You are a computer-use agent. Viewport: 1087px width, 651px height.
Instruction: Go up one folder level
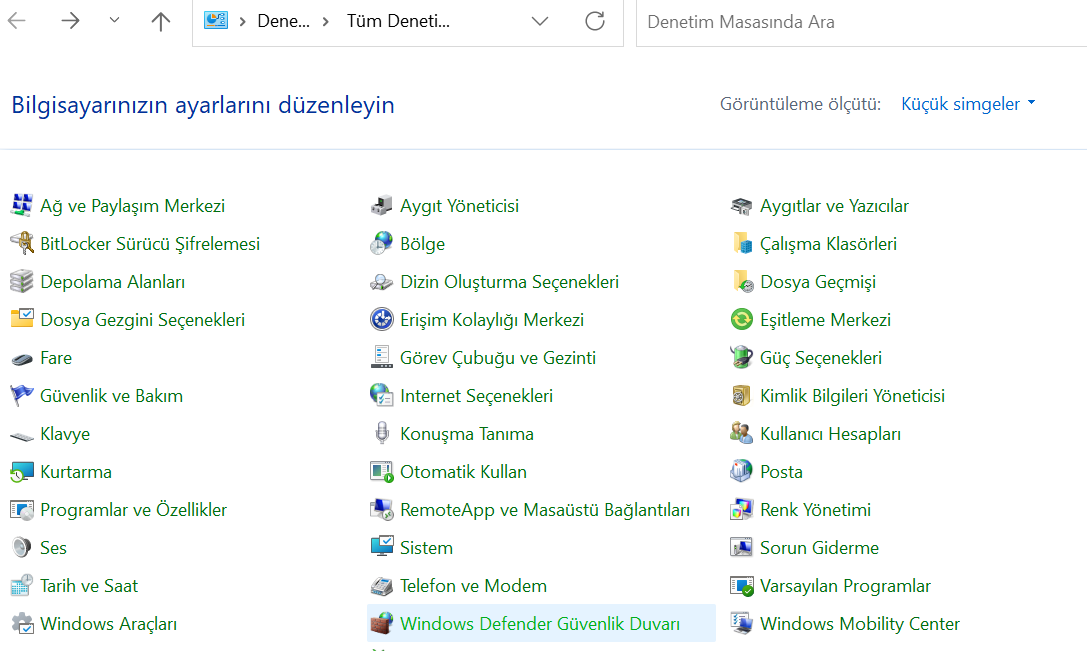(161, 22)
